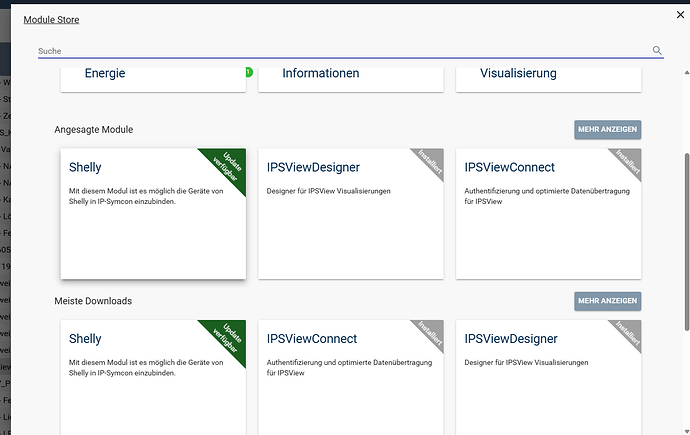690x435 pixels.
Task: Open IPSViewDesigner card under Angesagte Module
Action: tap(351, 214)
